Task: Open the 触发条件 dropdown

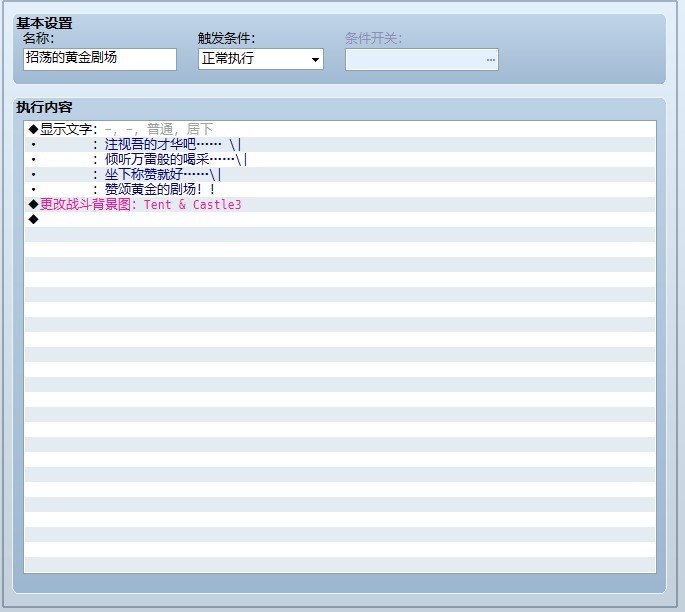Action: [261, 59]
